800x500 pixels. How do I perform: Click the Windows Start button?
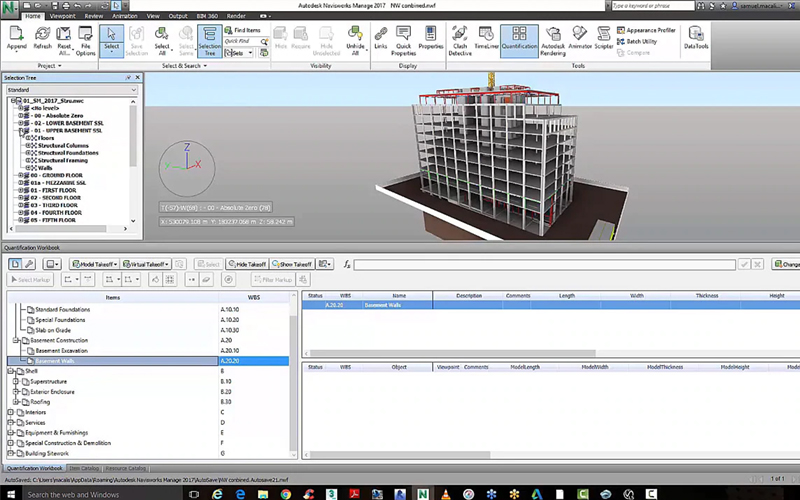pyautogui.click(x=10, y=494)
